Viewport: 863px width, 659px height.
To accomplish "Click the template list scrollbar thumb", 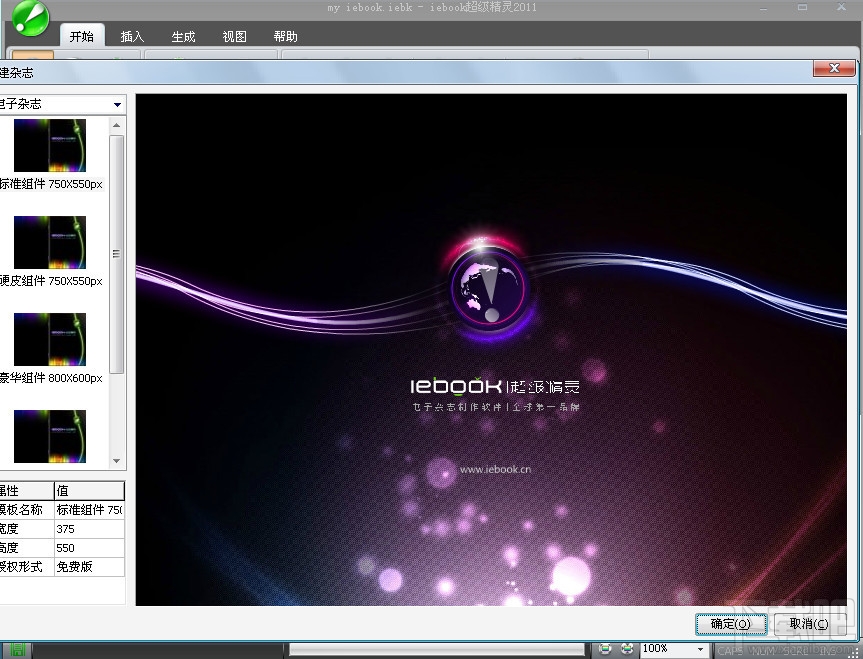I will click(117, 253).
